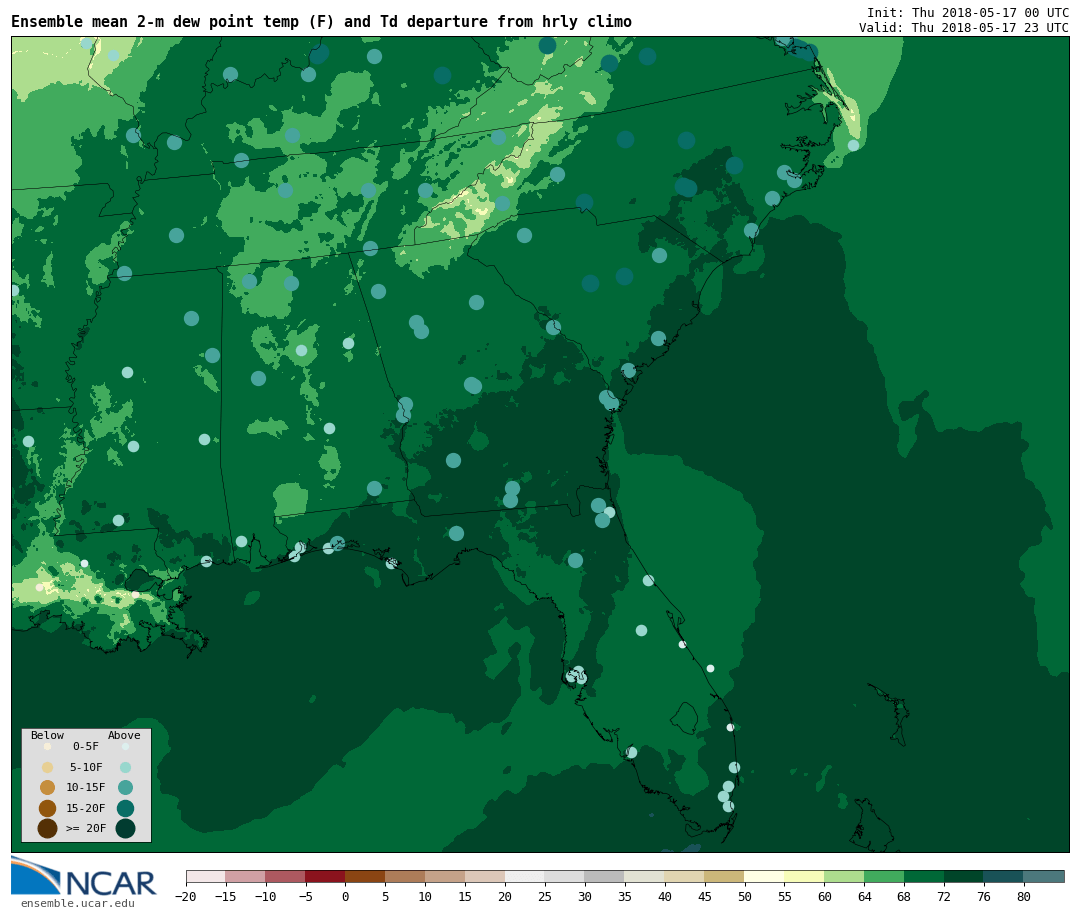
Task: Select the Below 0-5F legend dot
Action: [48, 746]
